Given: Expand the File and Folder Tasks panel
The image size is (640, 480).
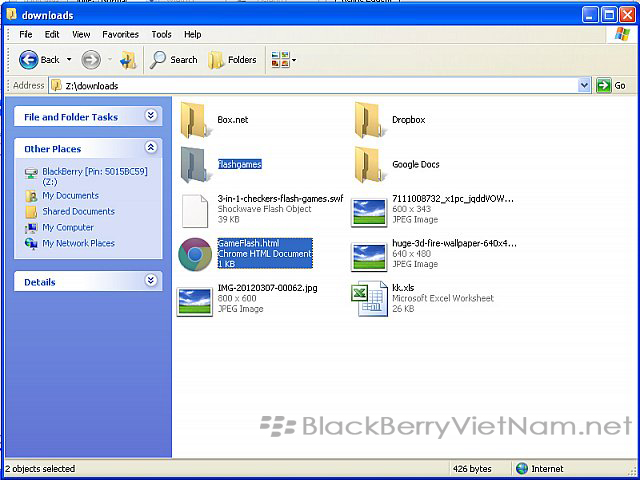Looking at the screenshot, I should (151, 116).
